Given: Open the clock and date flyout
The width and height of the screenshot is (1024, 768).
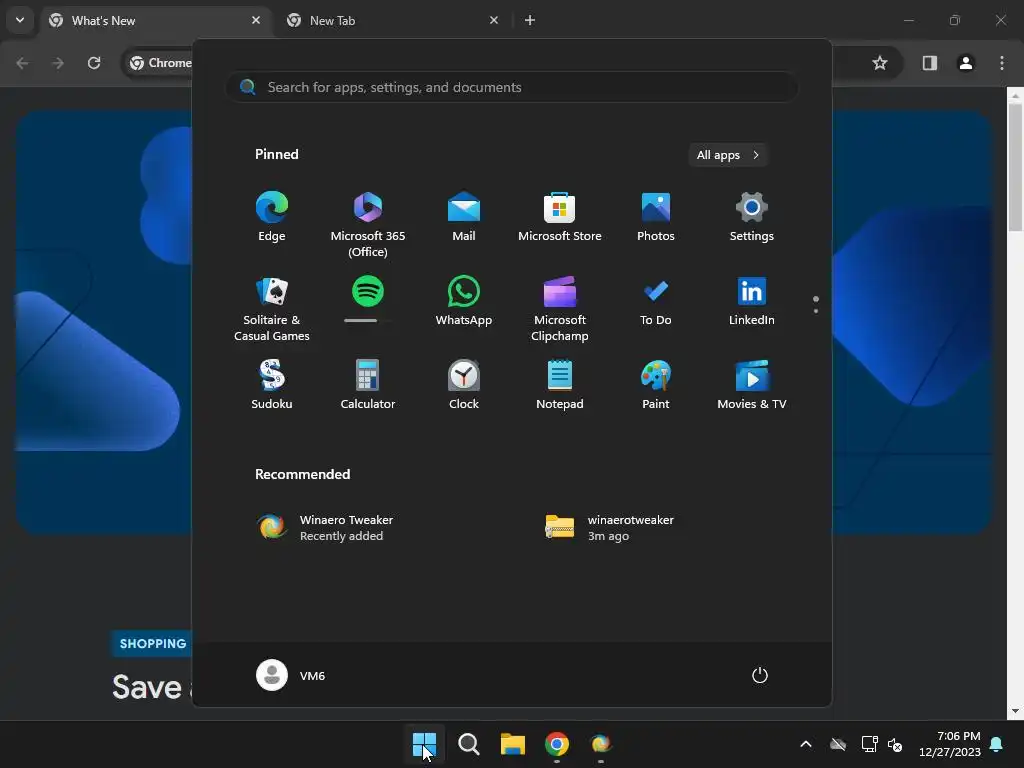Looking at the screenshot, I should pyautogui.click(x=950, y=744).
